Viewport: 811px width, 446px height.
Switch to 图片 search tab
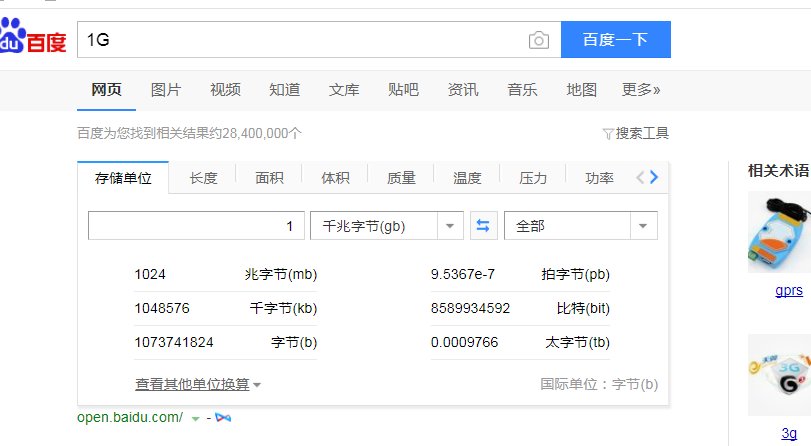point(166,90)
